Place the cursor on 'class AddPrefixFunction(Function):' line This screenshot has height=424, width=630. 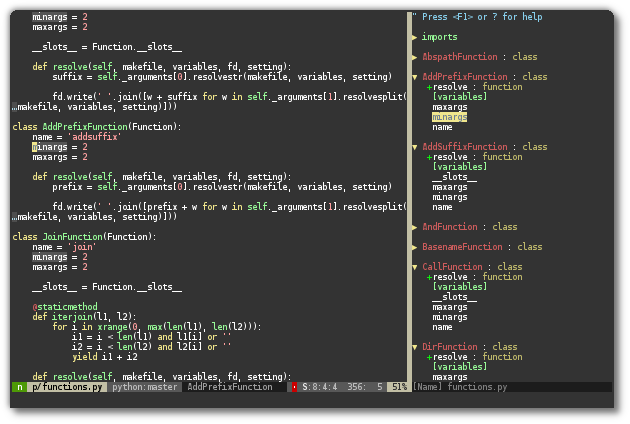click(97, 127)
